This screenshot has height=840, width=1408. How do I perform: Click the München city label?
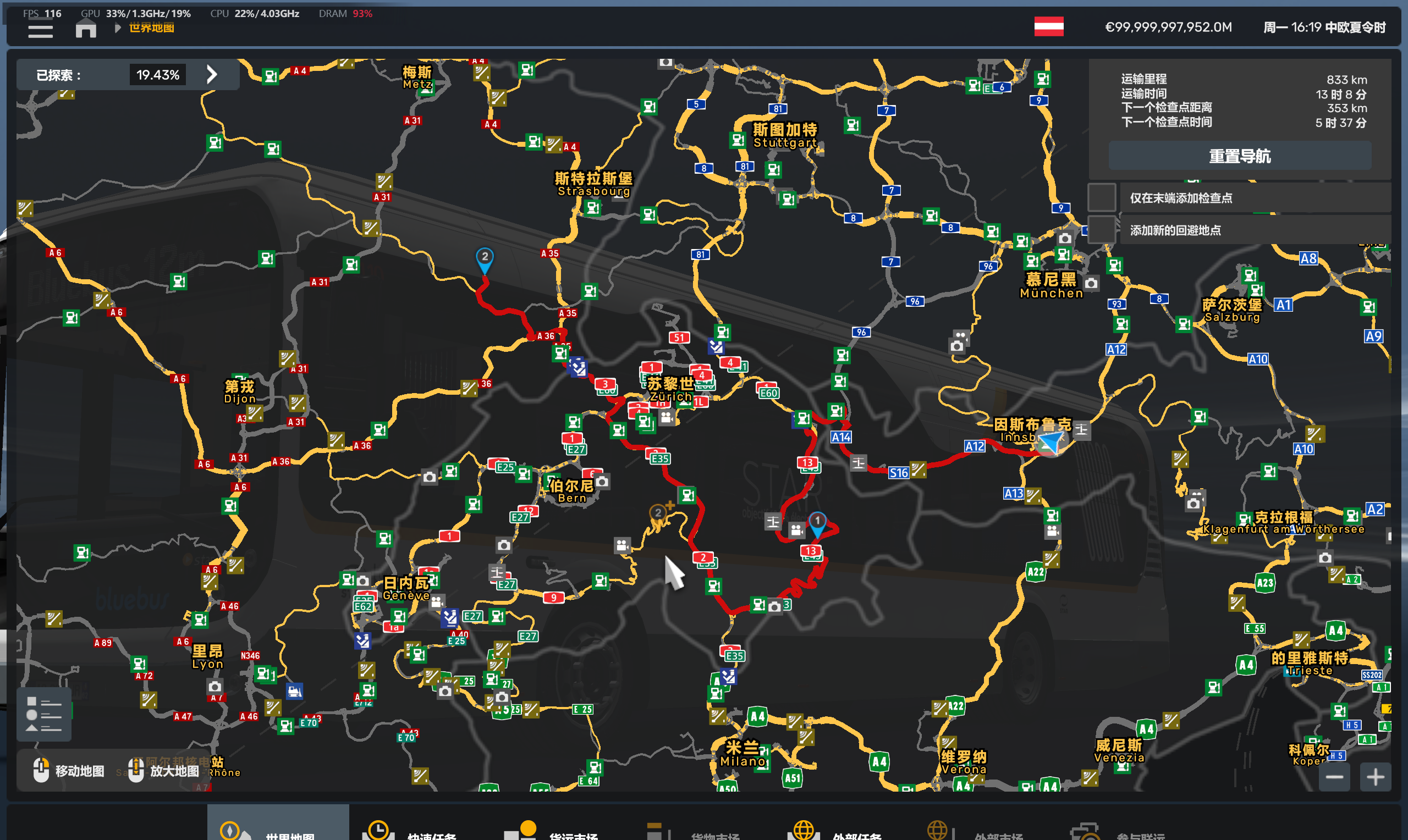(x=1050, y=286)
